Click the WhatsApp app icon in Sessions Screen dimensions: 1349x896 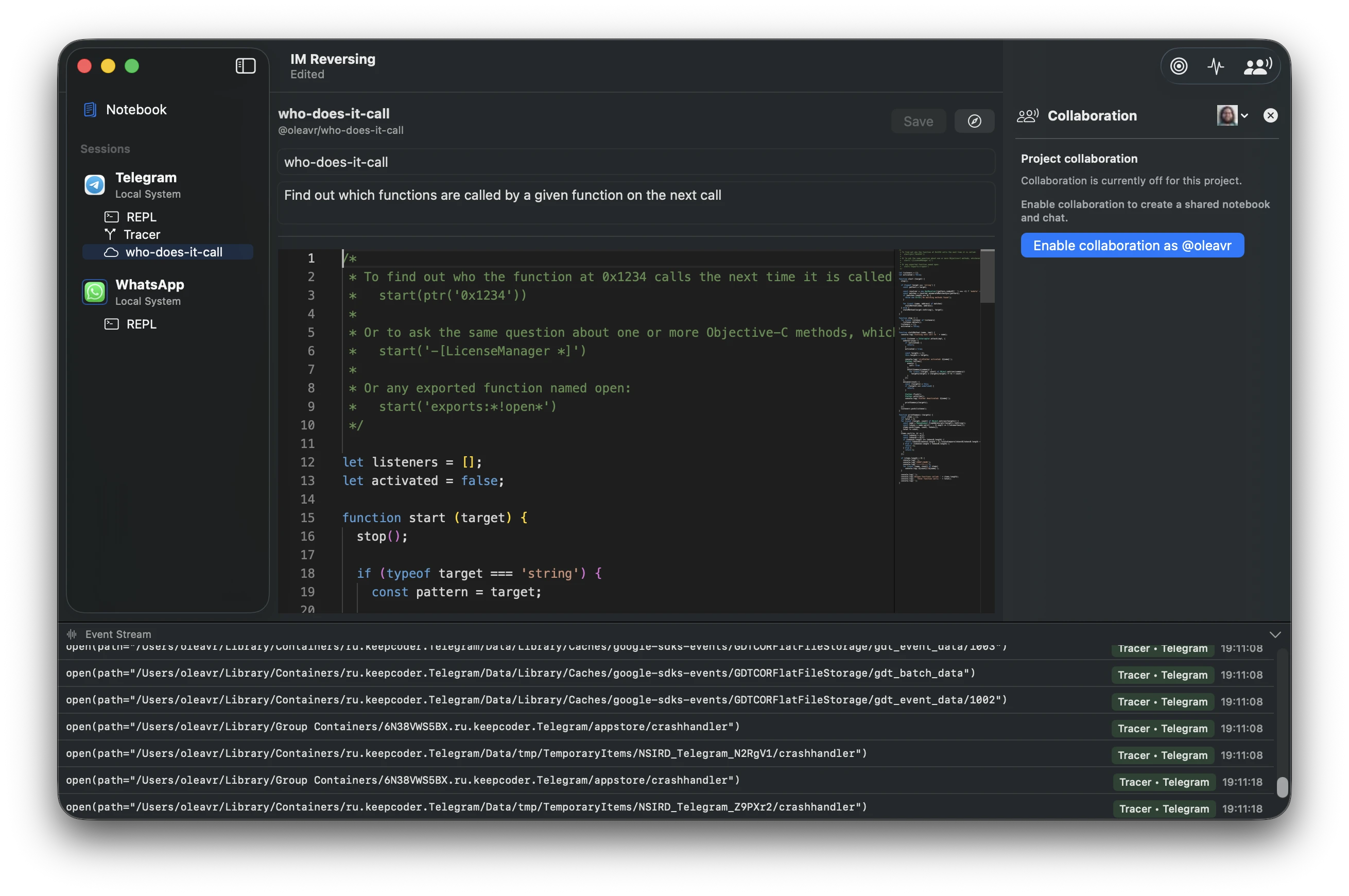(x=95, y=292)
